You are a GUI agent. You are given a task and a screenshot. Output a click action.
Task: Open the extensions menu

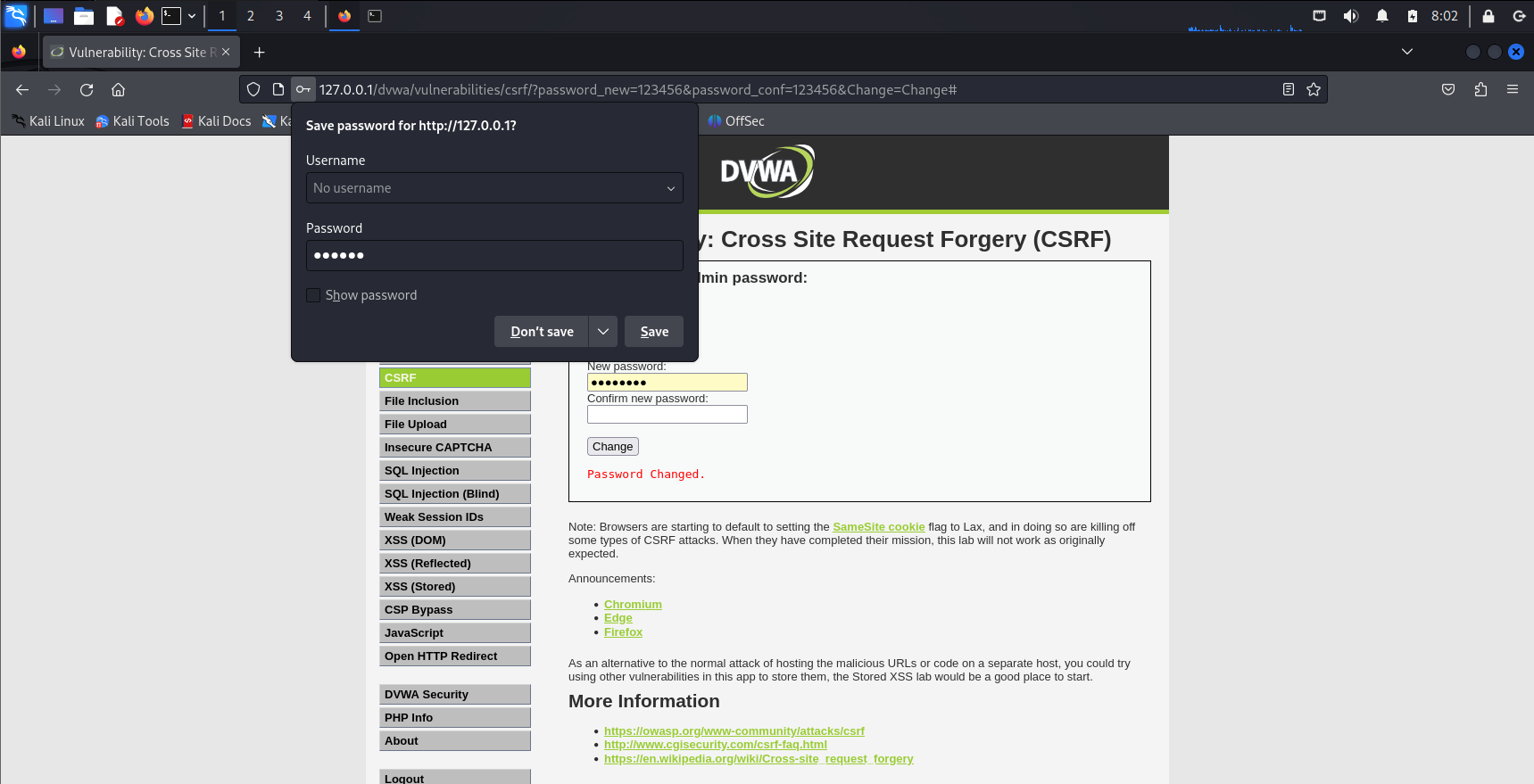click(1480, 89)
